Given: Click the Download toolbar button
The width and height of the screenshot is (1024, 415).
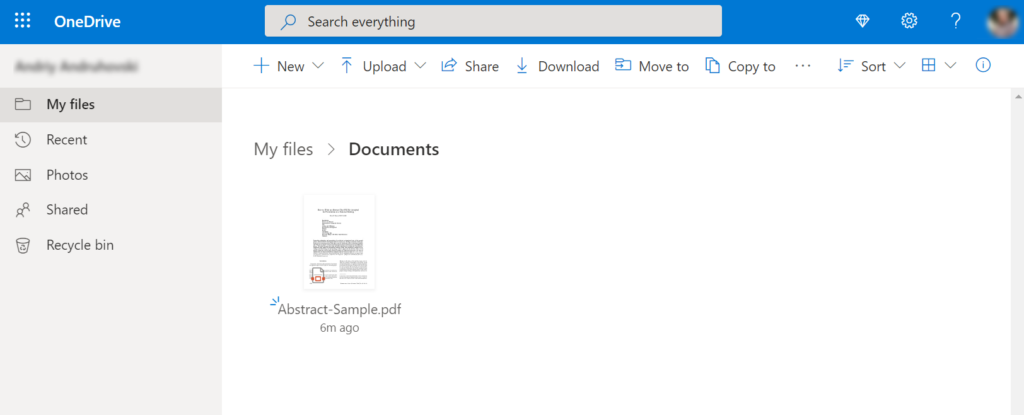Looking at the screenshot, I should point(557,66).
